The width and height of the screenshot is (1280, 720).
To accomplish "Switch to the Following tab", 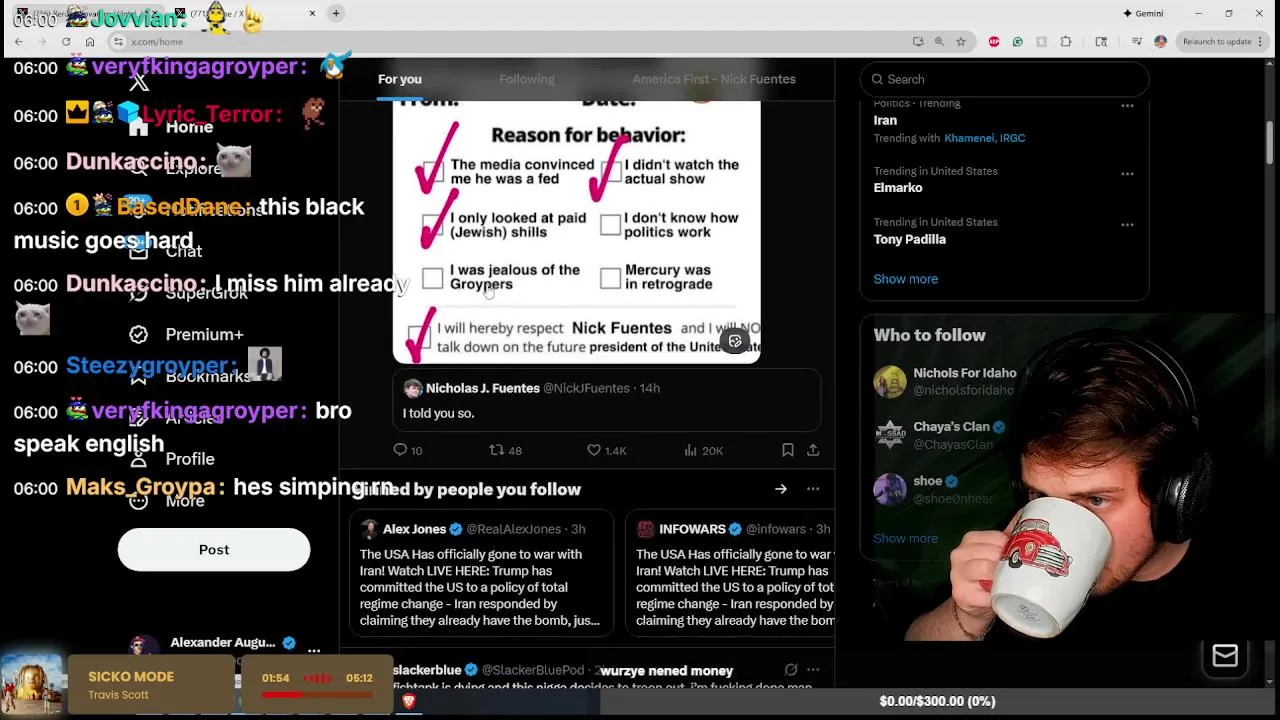I will (526, 79).
